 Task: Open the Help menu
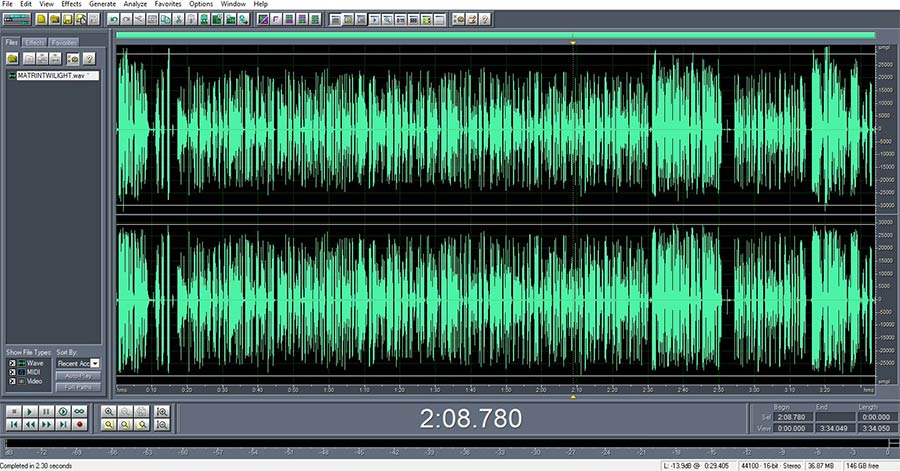pos(261,4)
